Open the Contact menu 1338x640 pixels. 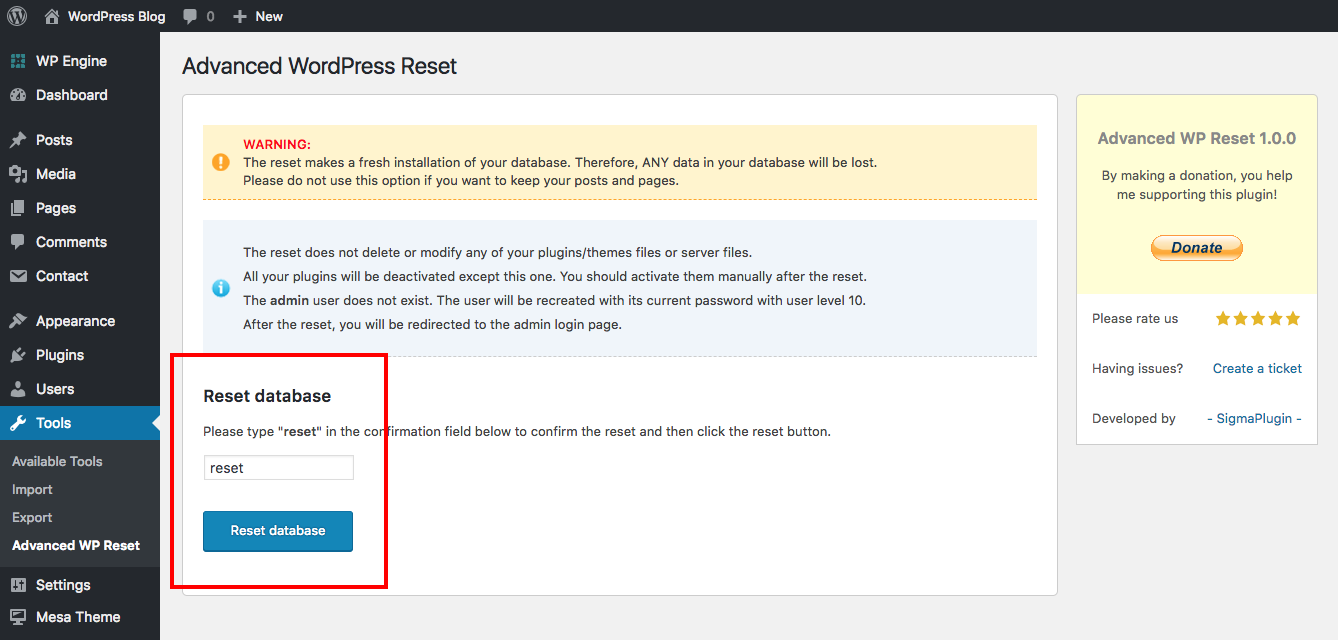(80, 276)
